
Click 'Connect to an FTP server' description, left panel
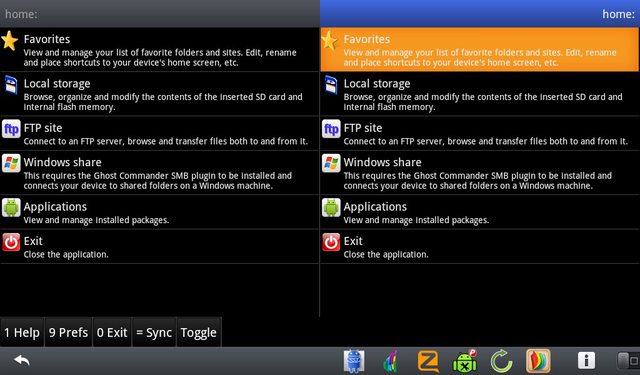[x=165, y=142]
